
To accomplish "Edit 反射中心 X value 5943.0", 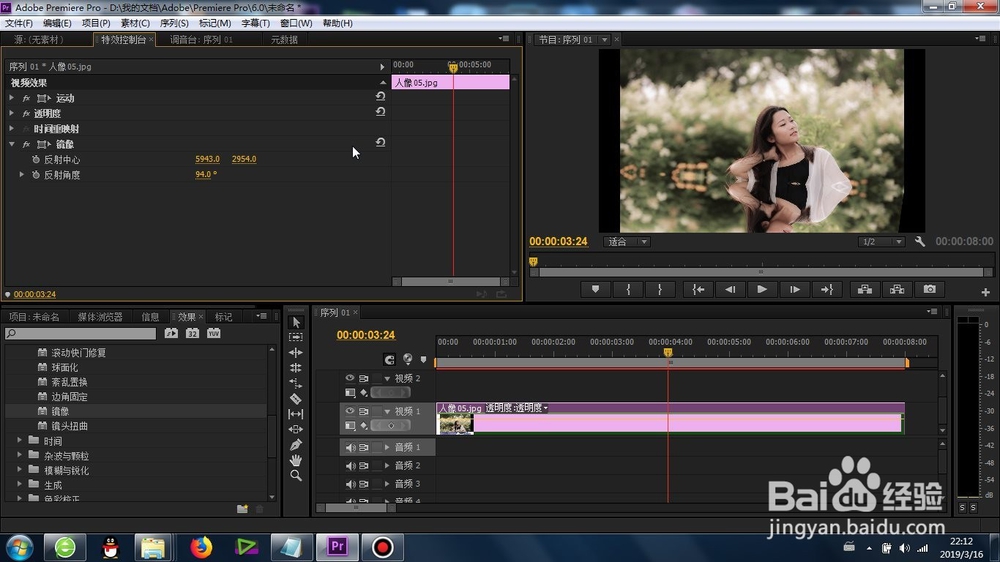I will click(207, 159).
